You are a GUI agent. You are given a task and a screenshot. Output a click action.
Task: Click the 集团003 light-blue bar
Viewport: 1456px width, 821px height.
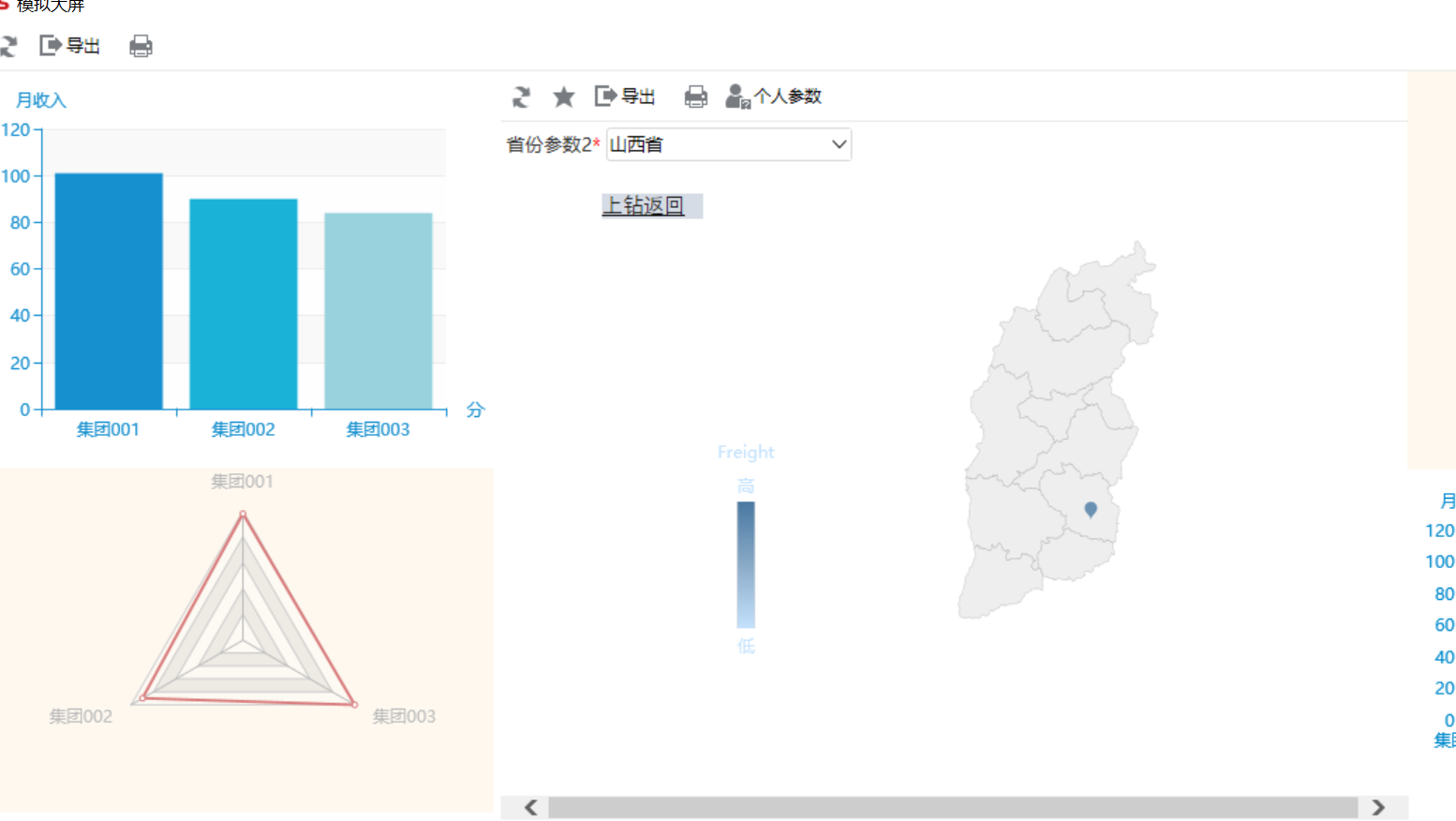(379, 311)
